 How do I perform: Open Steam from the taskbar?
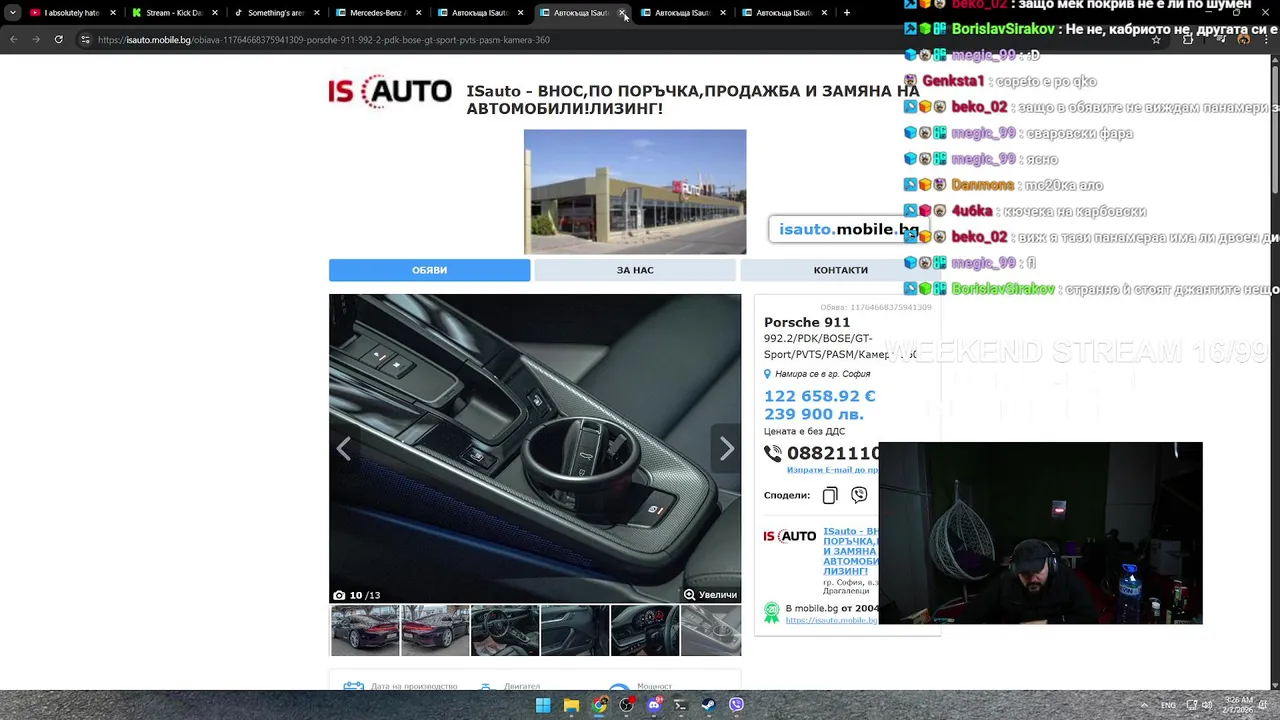point(709,705)
